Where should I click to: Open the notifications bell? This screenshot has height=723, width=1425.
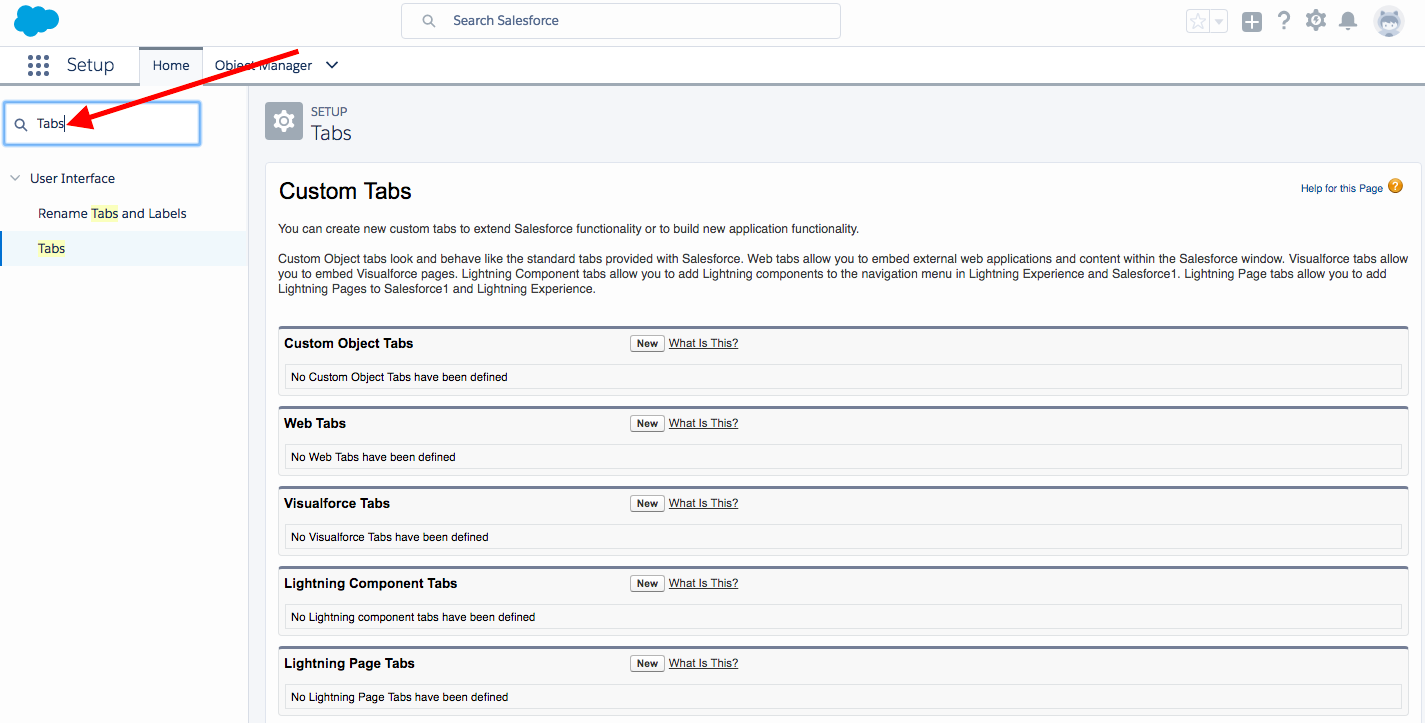click(1349, 21)
